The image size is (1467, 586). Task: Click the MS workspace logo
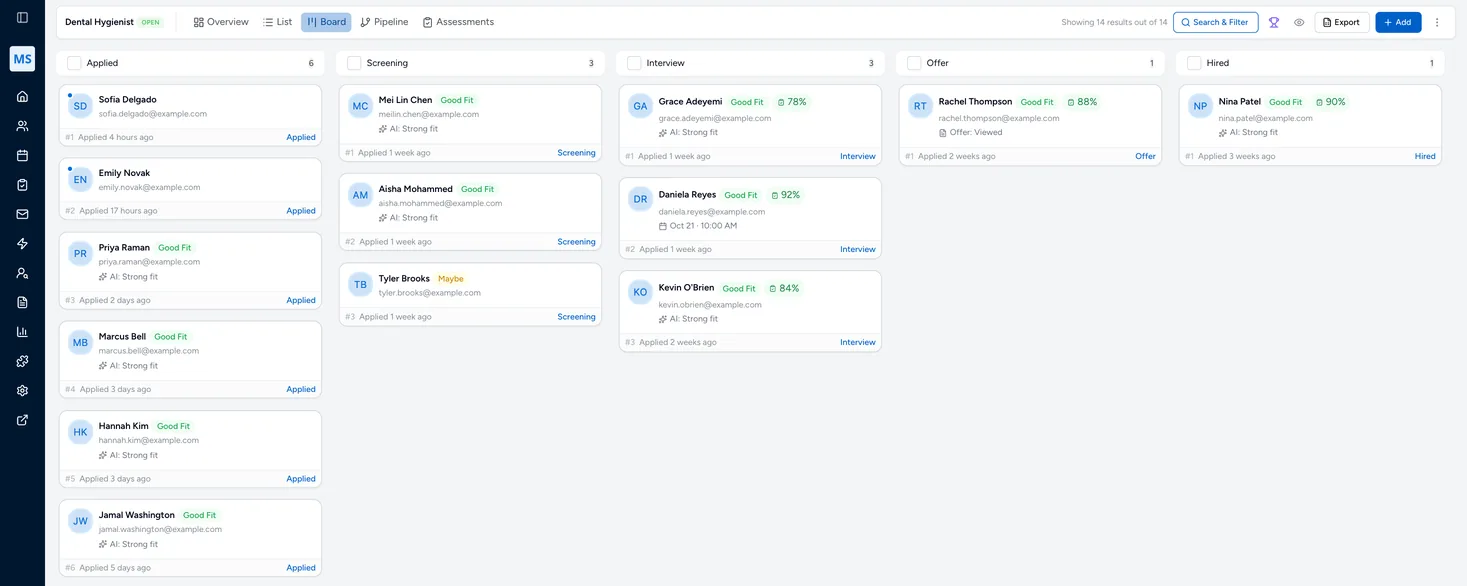pos(22,59)
